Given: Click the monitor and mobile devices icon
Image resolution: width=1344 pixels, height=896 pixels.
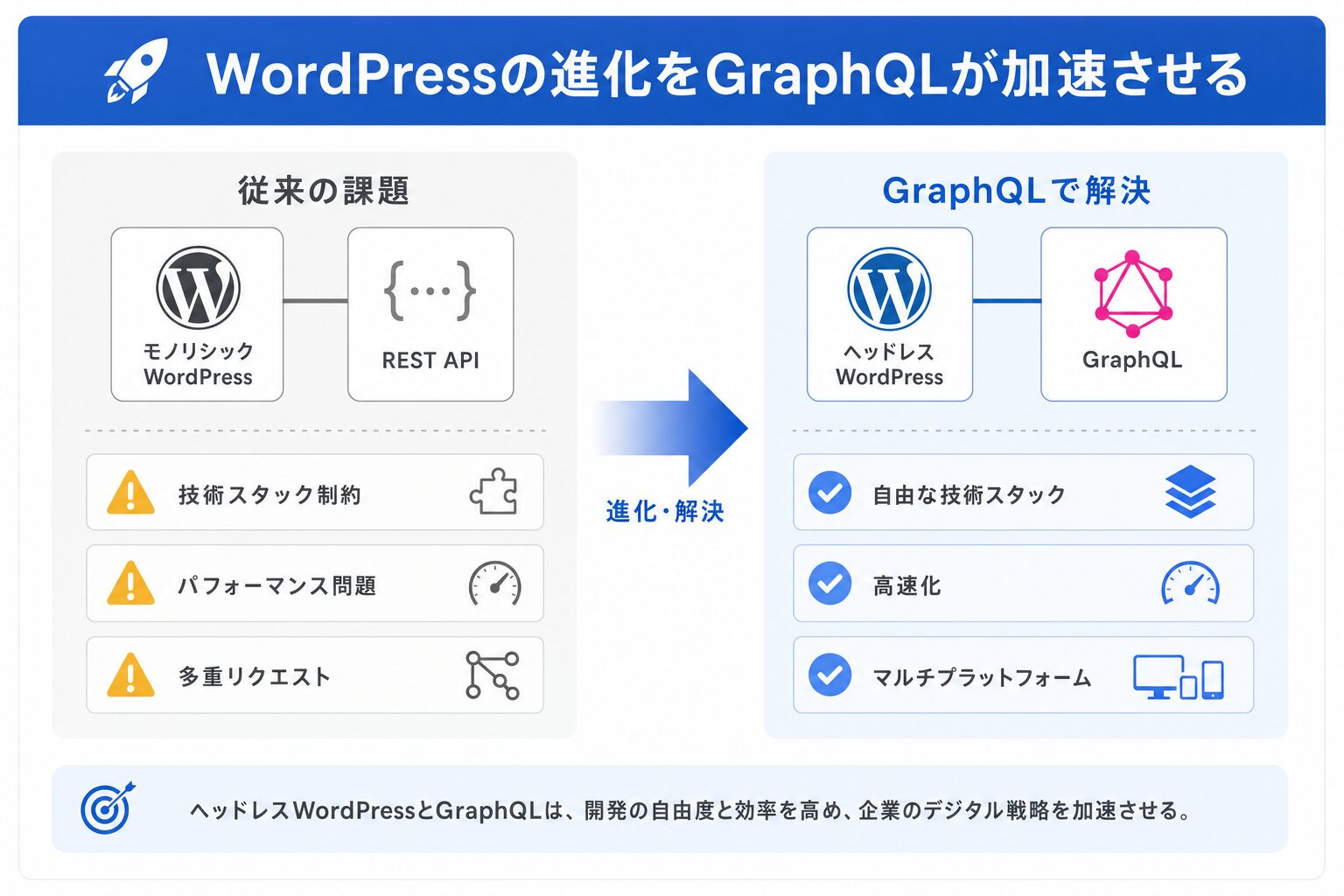Looking at the screenshot, I should [1179, 677].
